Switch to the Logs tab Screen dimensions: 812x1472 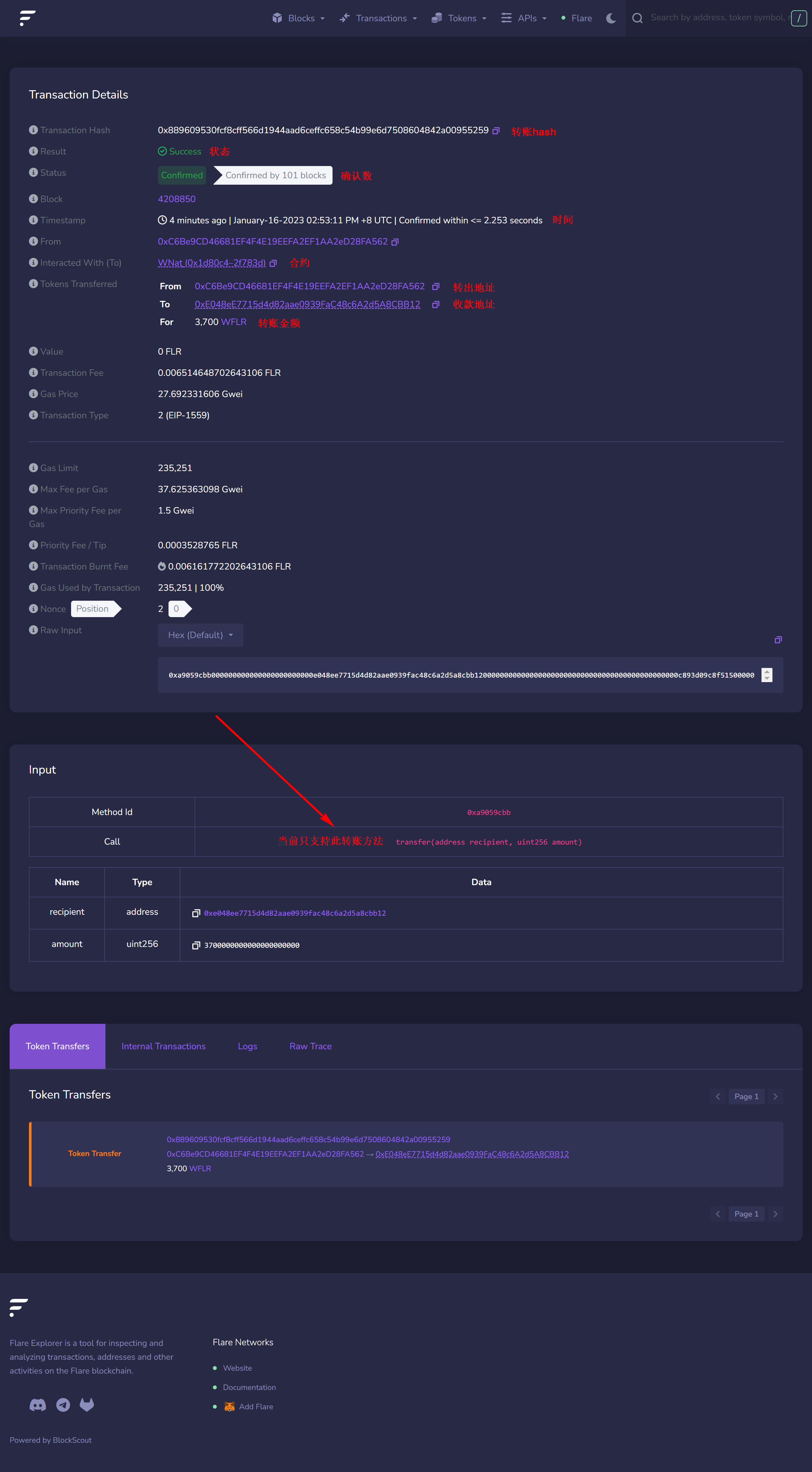247,1046
